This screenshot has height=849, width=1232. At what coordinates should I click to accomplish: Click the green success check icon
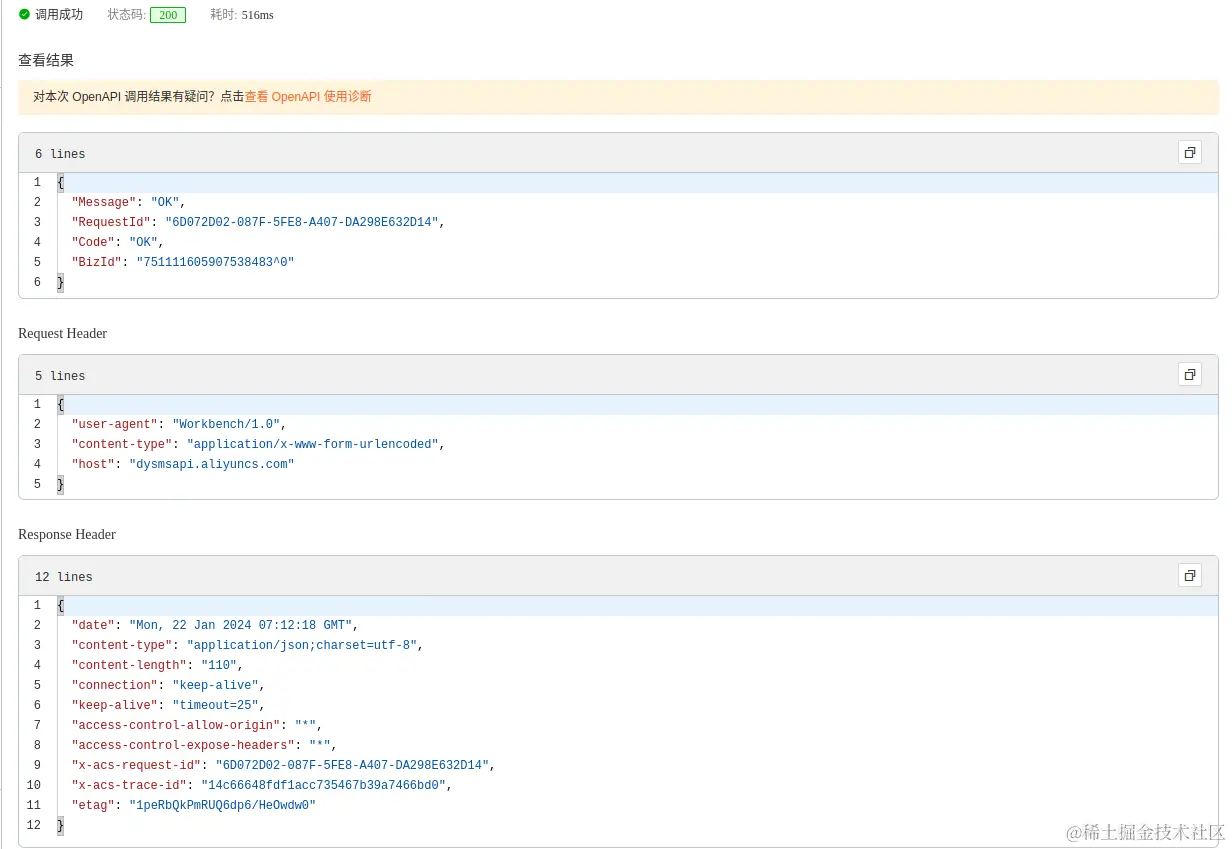[x=25, y=14]
